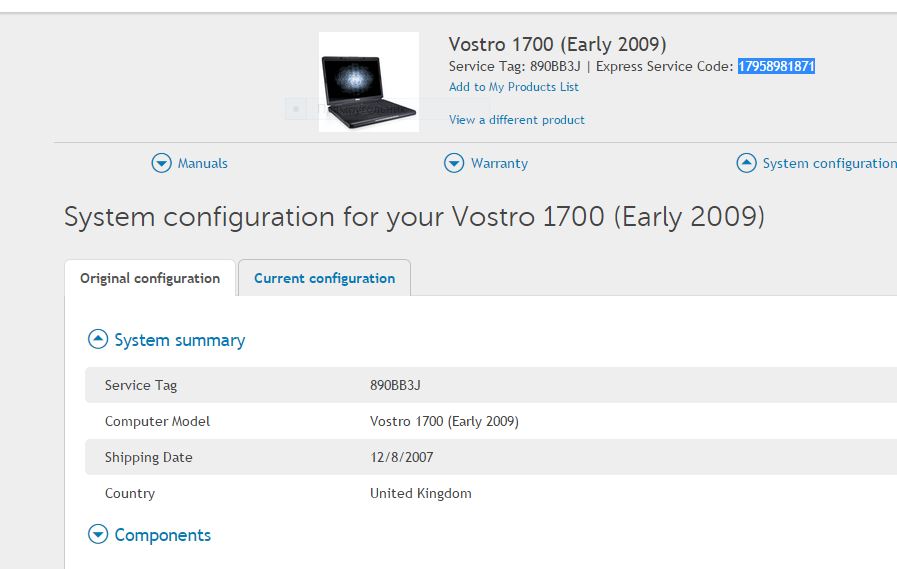This screenshot has width=897, height=569.
Task: Click the Computer Model row label
Action: pos(157,421)
